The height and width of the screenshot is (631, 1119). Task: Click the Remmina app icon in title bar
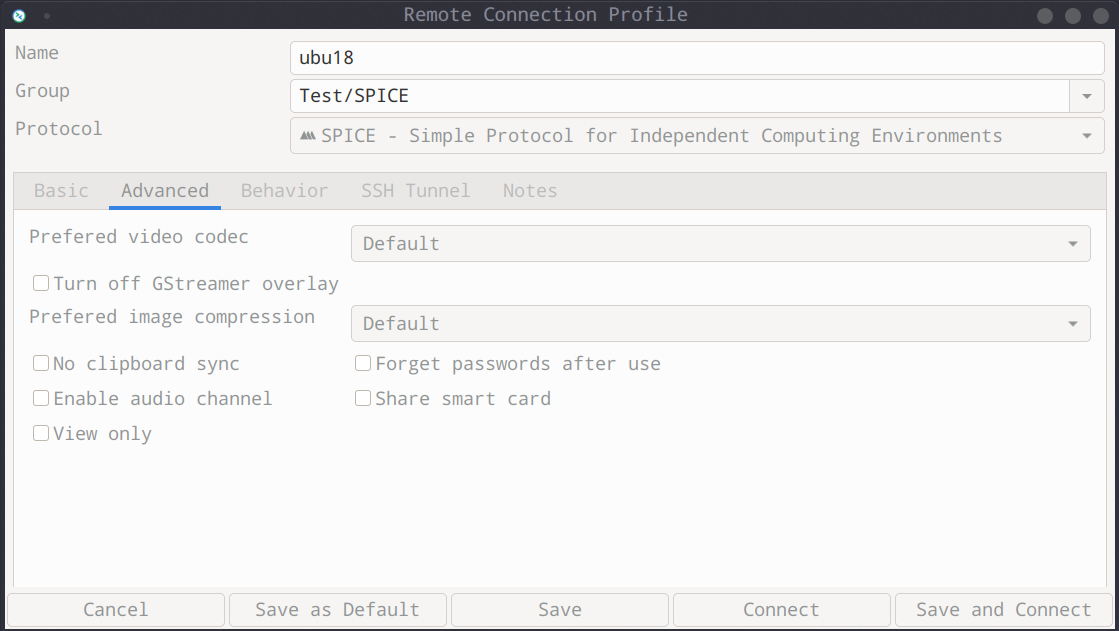(x=18, y=15)
